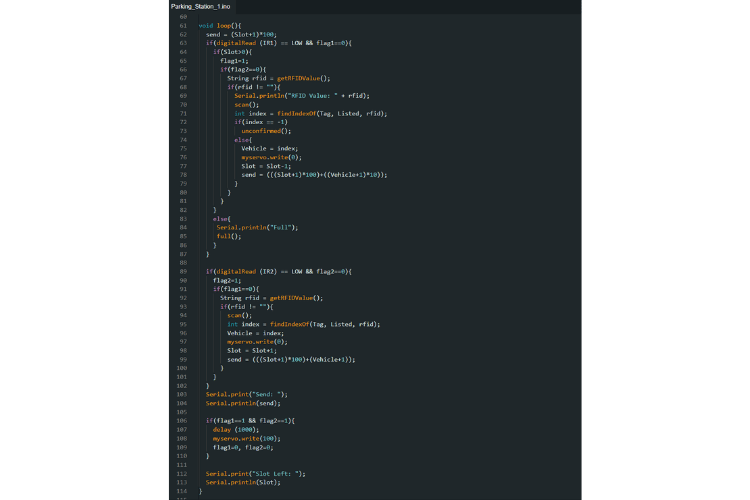The width and height of the screenshot is (750, 500).
Task: Click 'myservo.write(0);' on line 76
Action: pyautogui.click(x=272, y=157)
